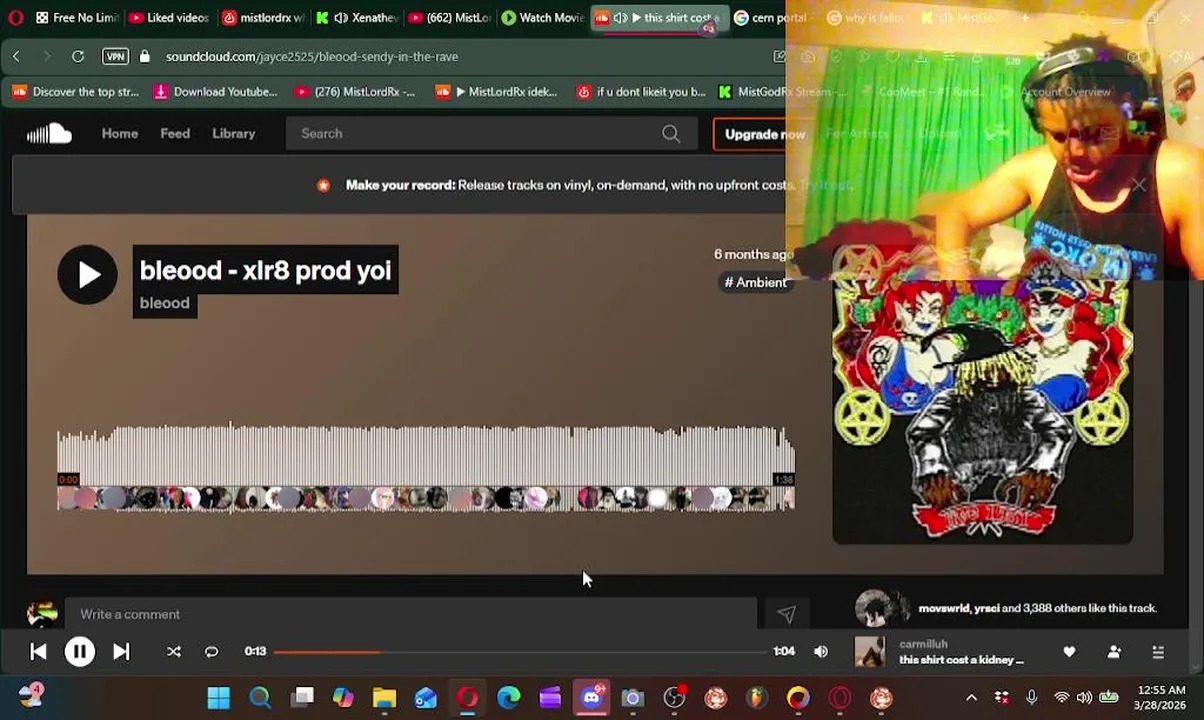Click the track title bleood - xlr8 prod yoi
The height and width of the screenshot is (720, 1204).
(265, 270)
